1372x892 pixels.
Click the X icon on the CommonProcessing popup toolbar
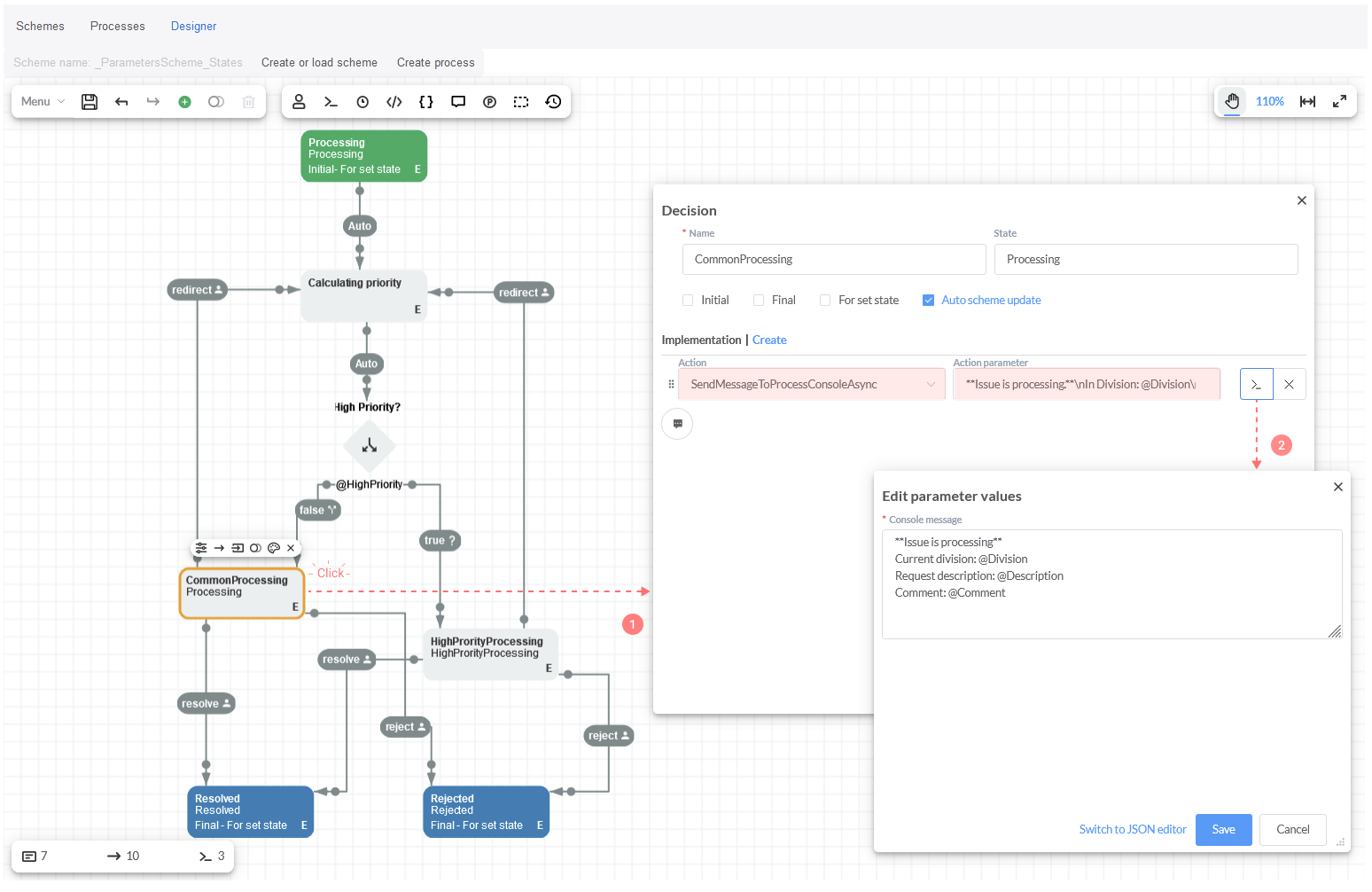(x=291, y=548)
